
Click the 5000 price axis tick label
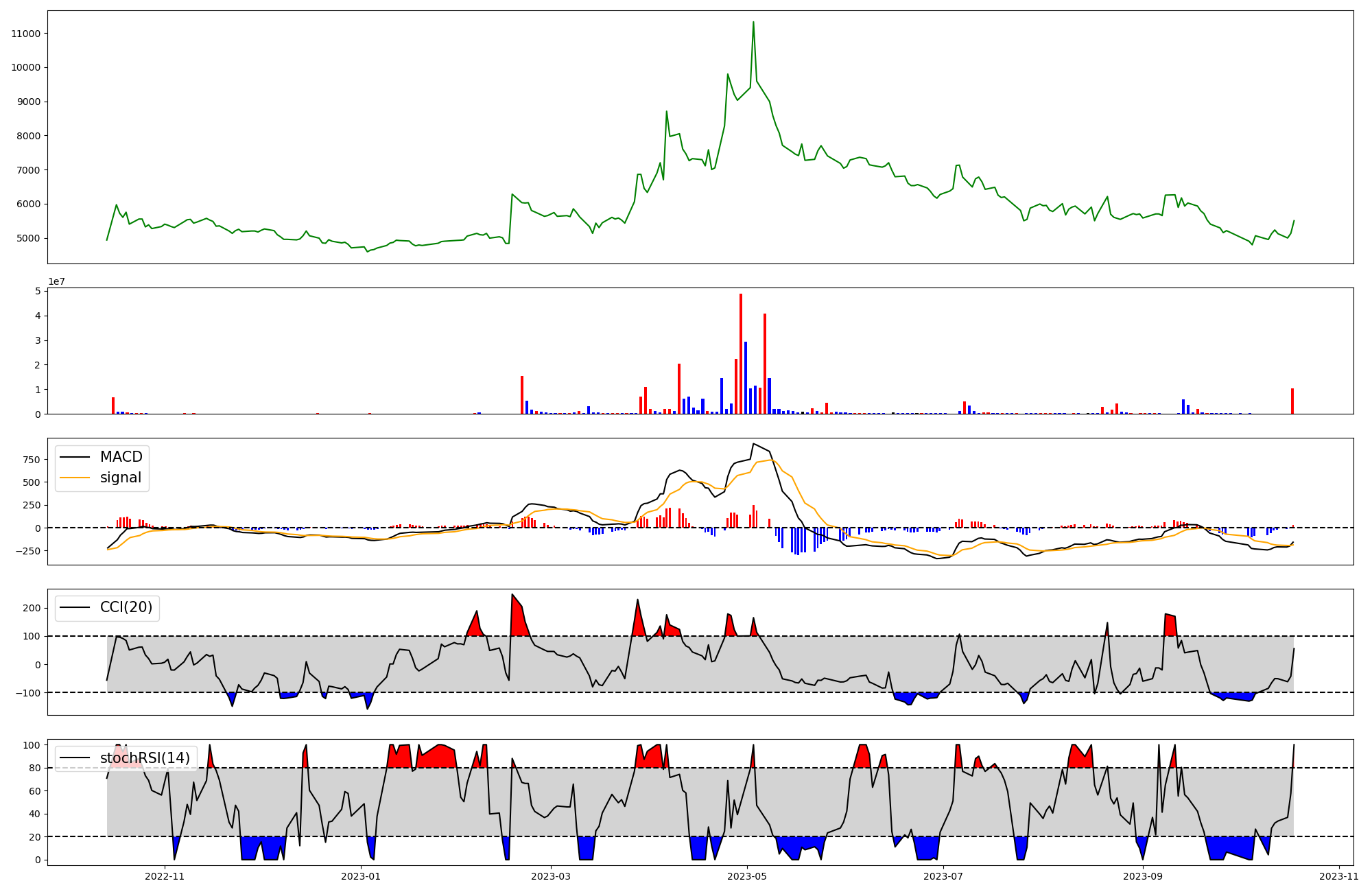pos(28,238)
